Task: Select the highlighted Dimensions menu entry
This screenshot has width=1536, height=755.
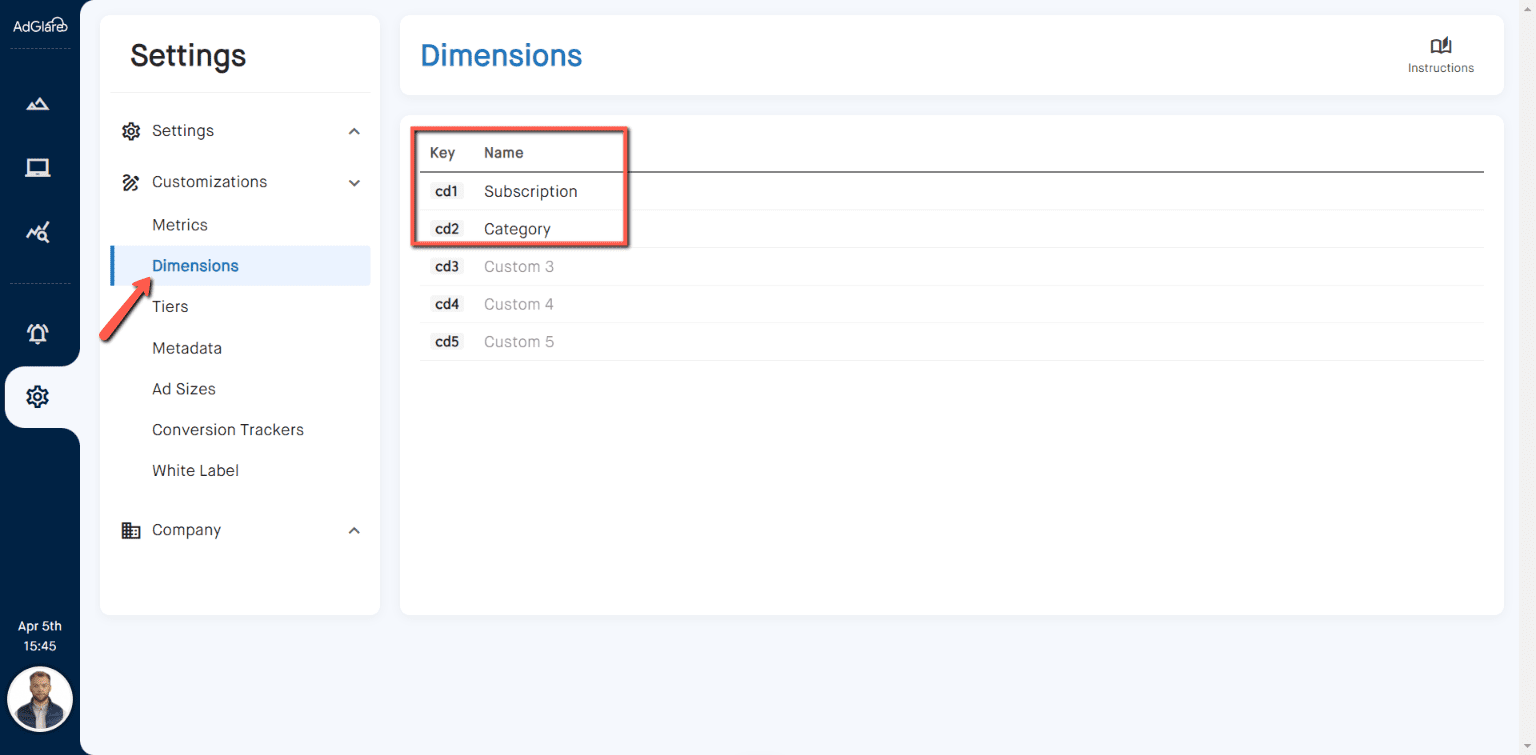Action: [195, 265]
